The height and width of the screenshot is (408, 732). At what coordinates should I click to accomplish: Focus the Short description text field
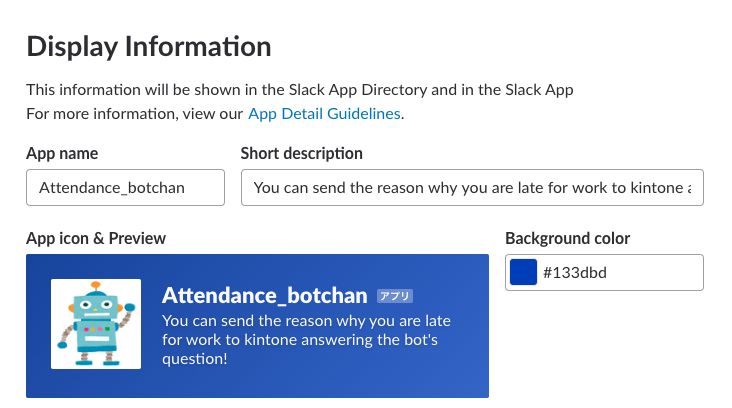[472, 187]
